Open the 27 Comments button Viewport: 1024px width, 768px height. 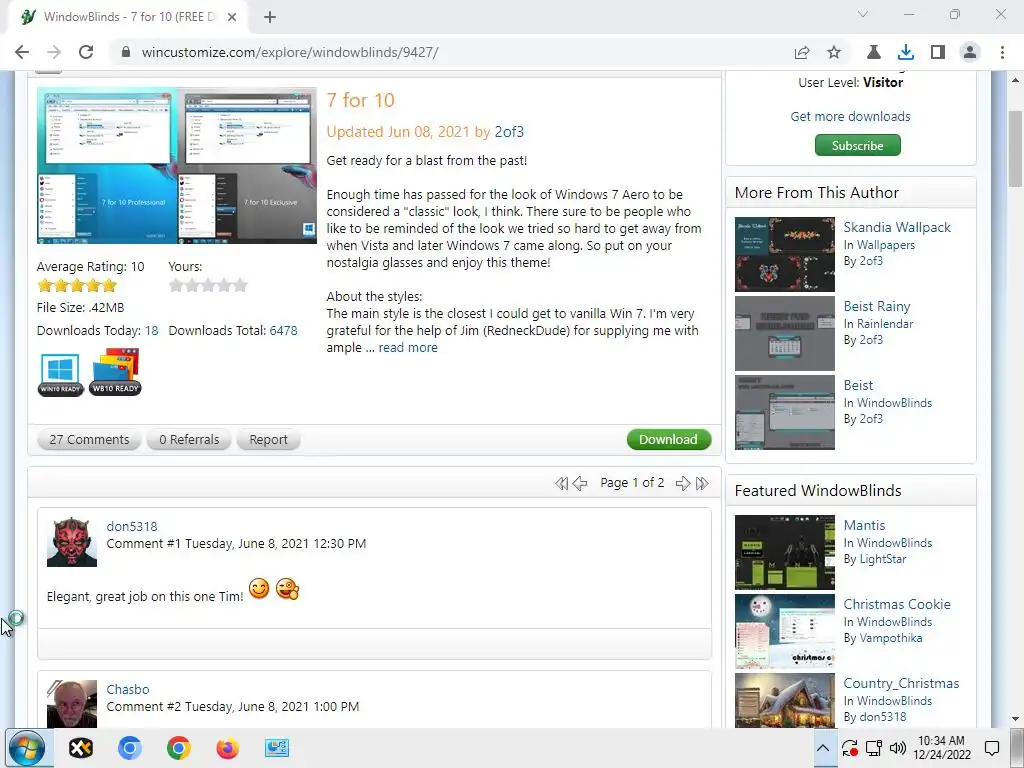click(89, 440)
